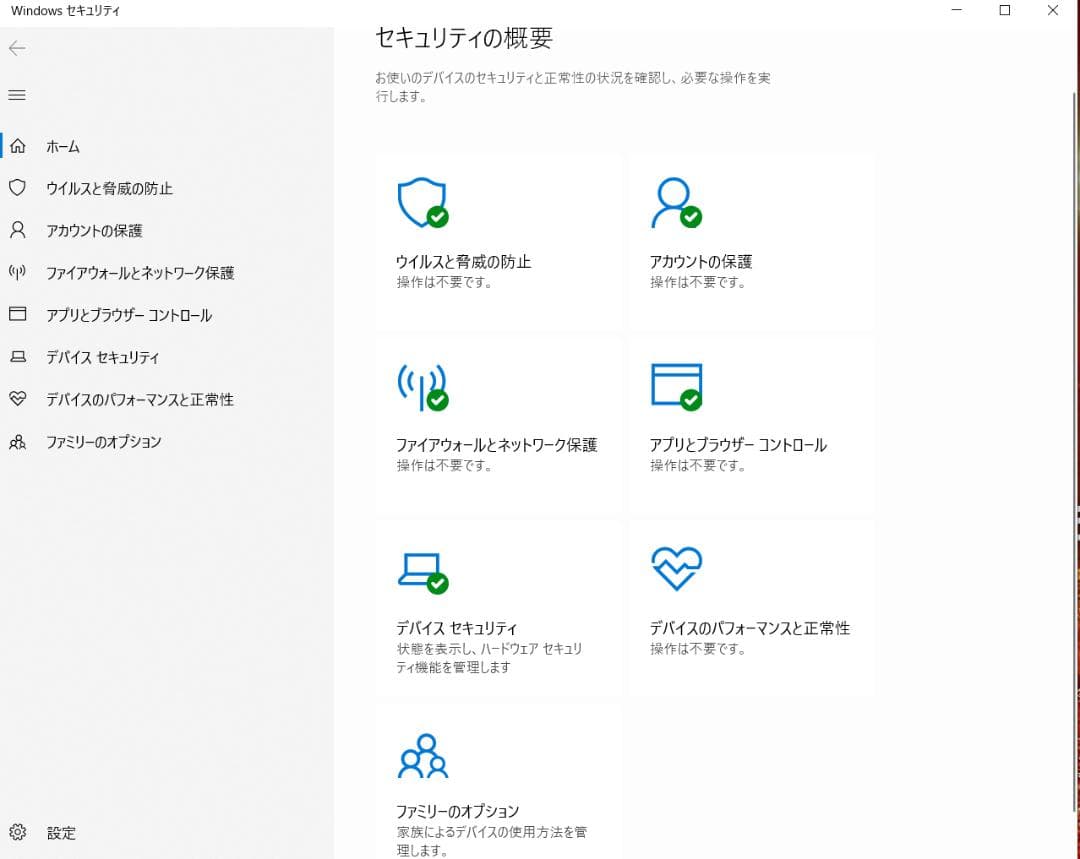Click the shield icon in sidebar
Viewport: 1080px width, 859px height.
click(x=17, y=187)
